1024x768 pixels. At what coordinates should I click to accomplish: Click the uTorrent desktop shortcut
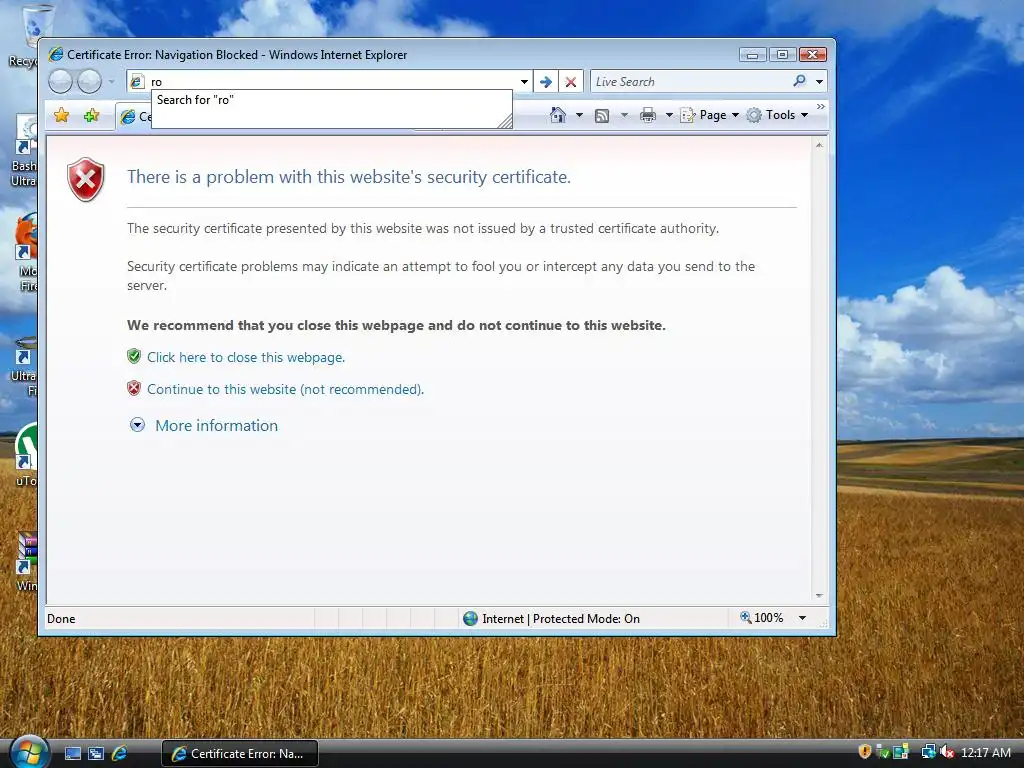click(26, 455)
